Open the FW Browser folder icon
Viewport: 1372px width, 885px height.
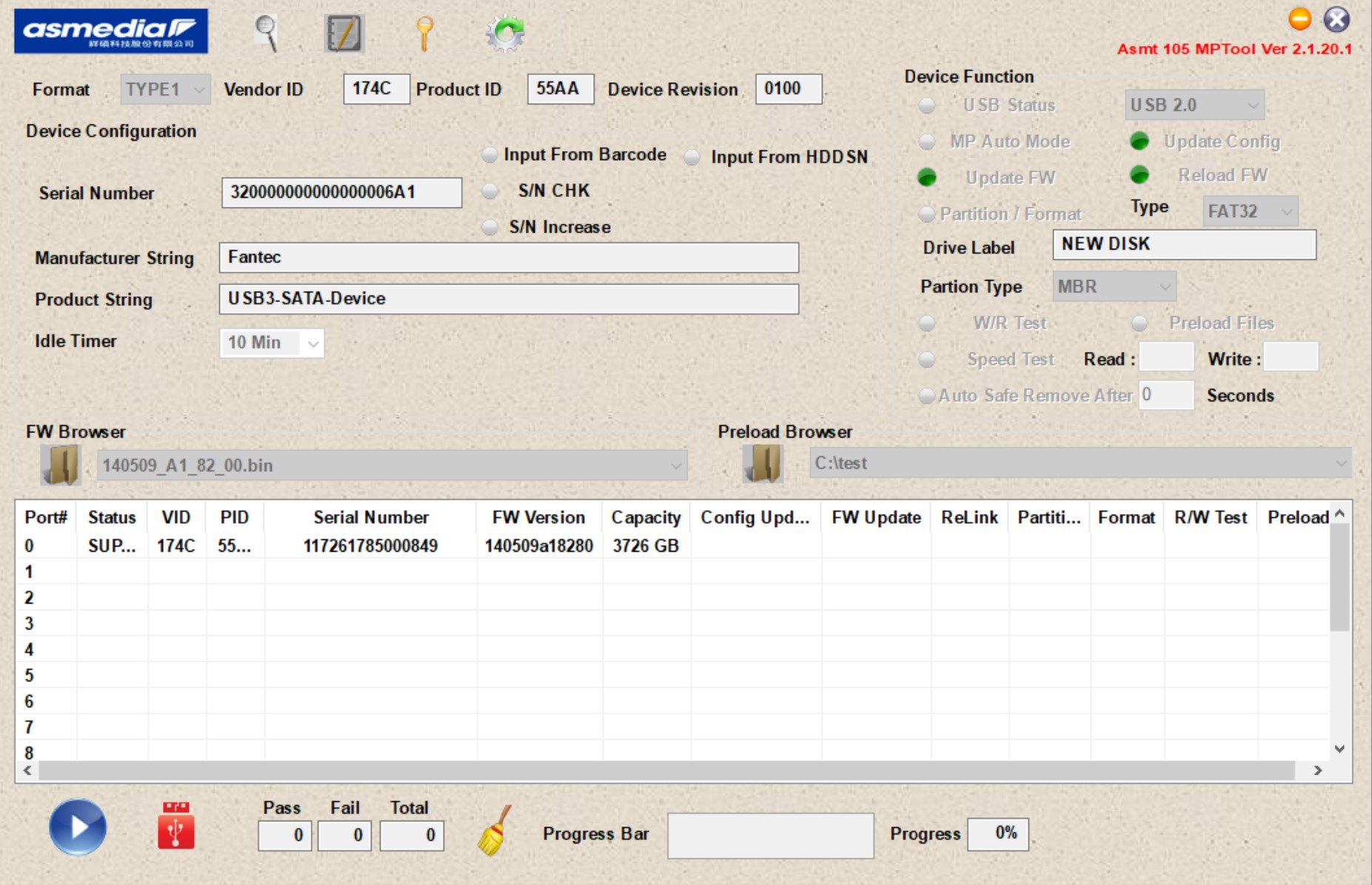coord(59,465)
